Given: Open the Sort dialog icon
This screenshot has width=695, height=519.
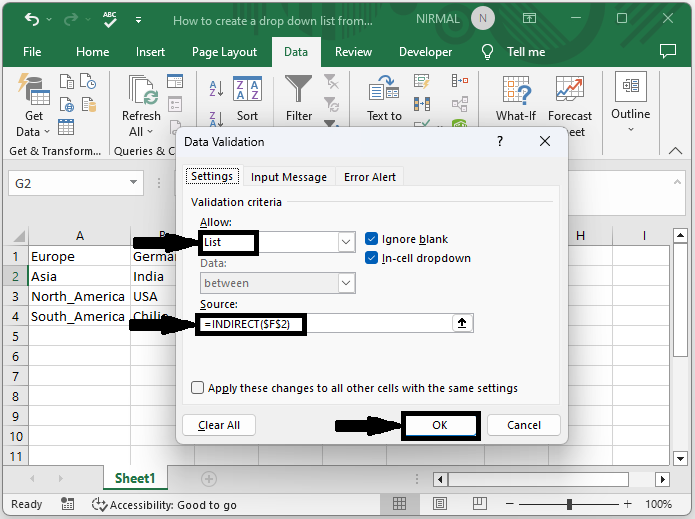Looking at the screenshot, I should pyautogui.click(x=247, y=89).
